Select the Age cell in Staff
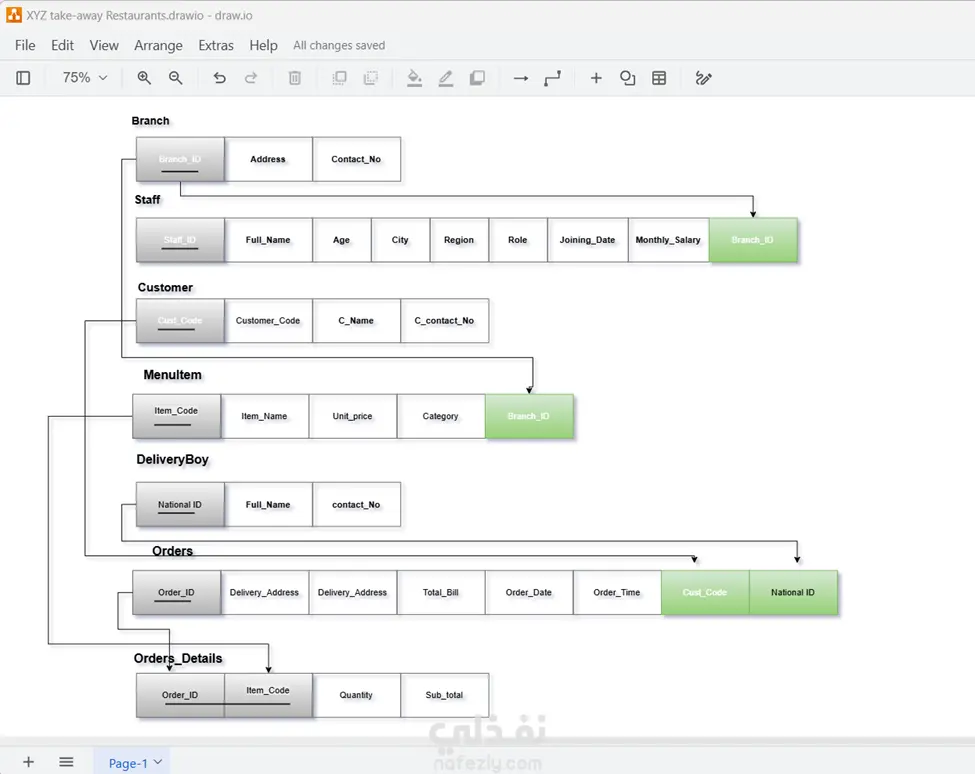975x774 pixels. point(341,240)
